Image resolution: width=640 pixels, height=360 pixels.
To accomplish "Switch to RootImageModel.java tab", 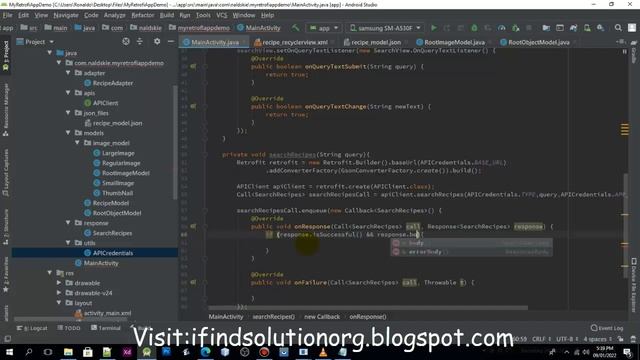I will [x=454, y=42].
